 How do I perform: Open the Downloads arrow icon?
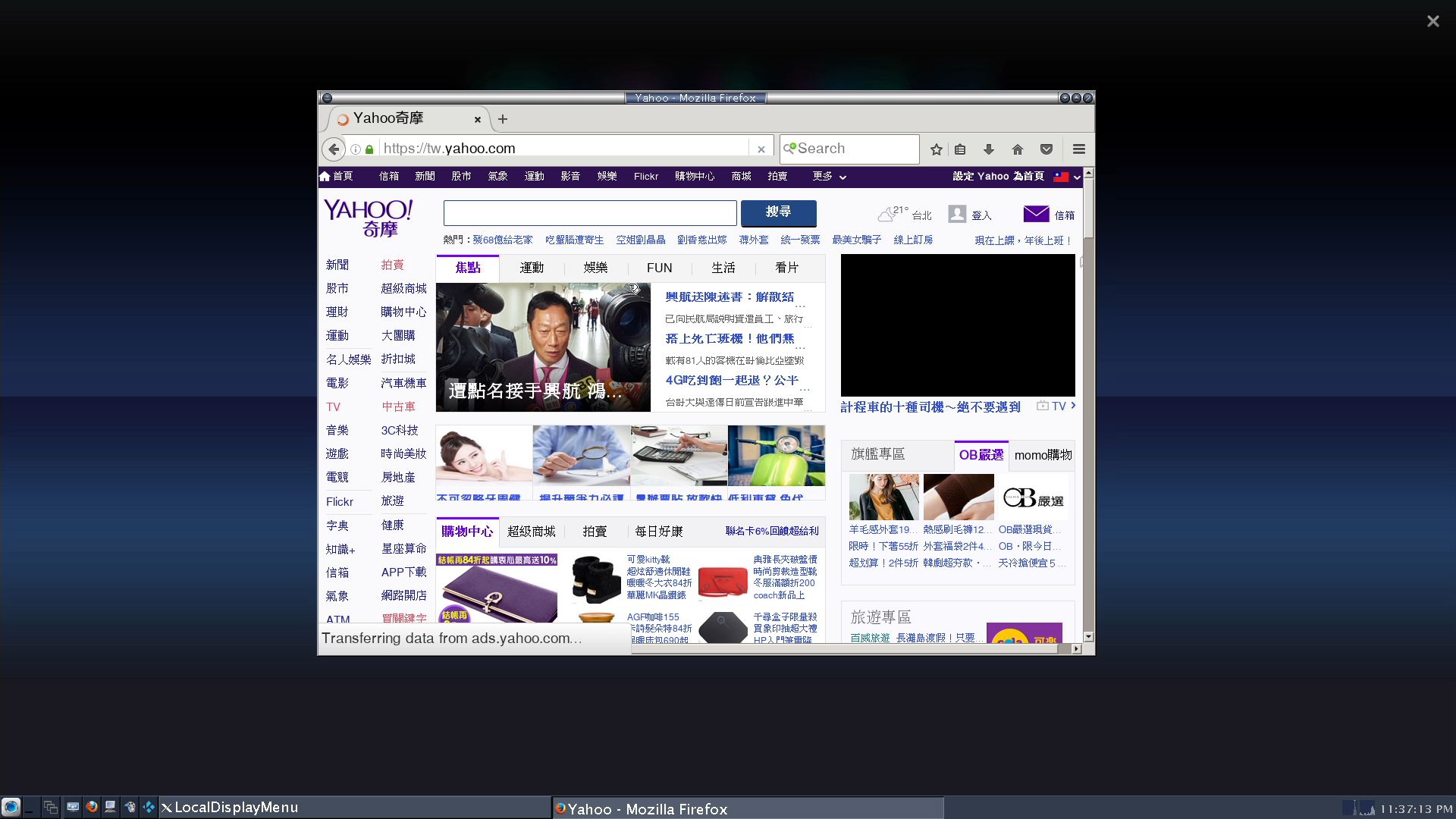tap(989, 149)
